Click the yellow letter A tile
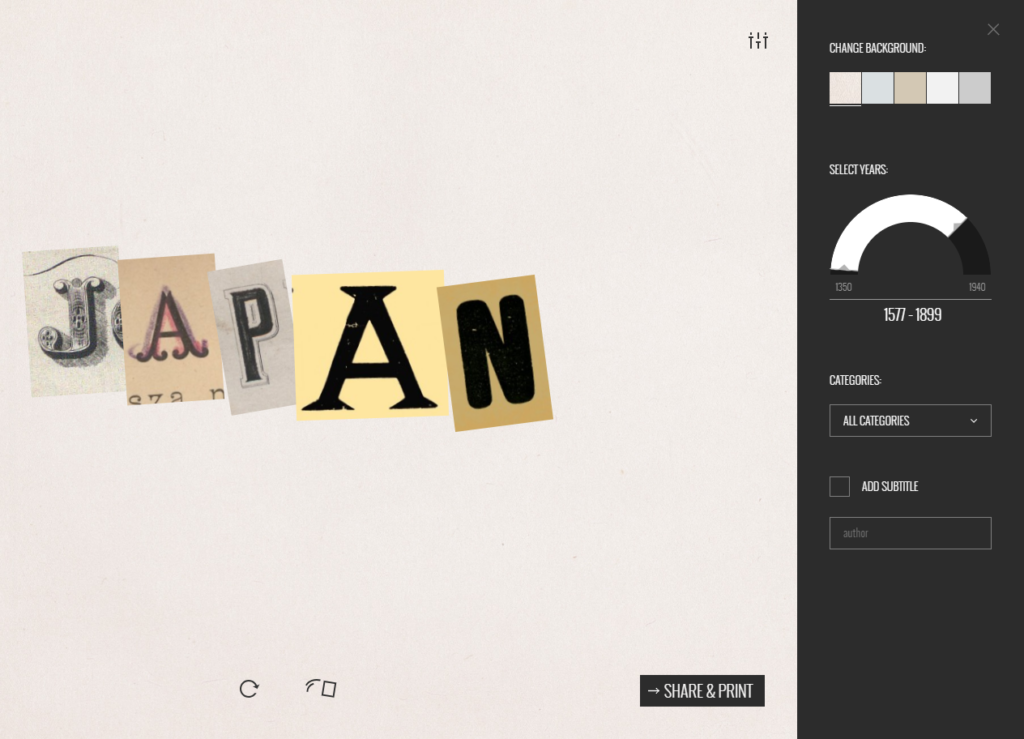Viewport: 1024px width, 739px height. (x=370, y=345)
